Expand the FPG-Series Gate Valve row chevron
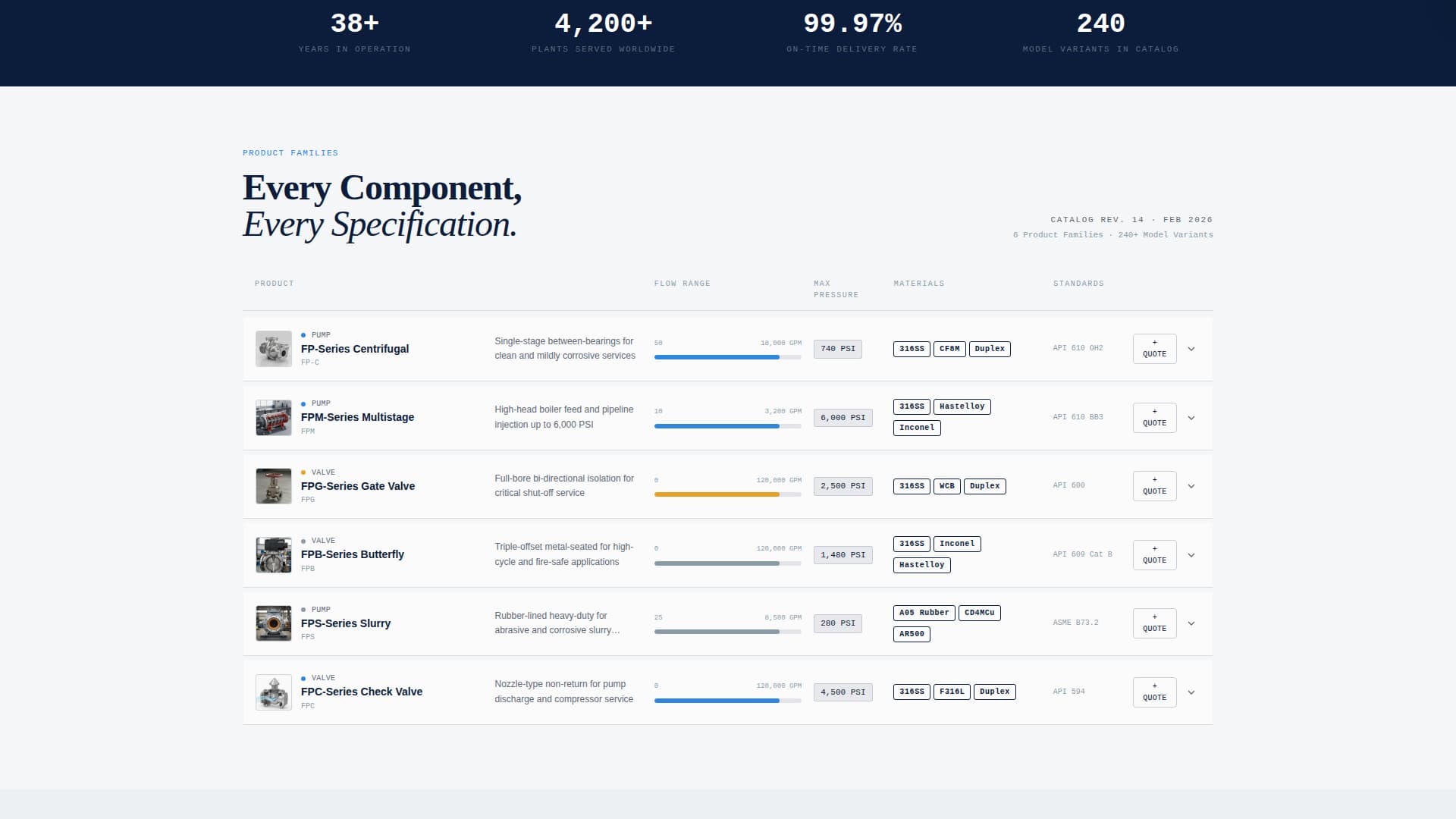 pyautogui.click(x=1191, y=486)
